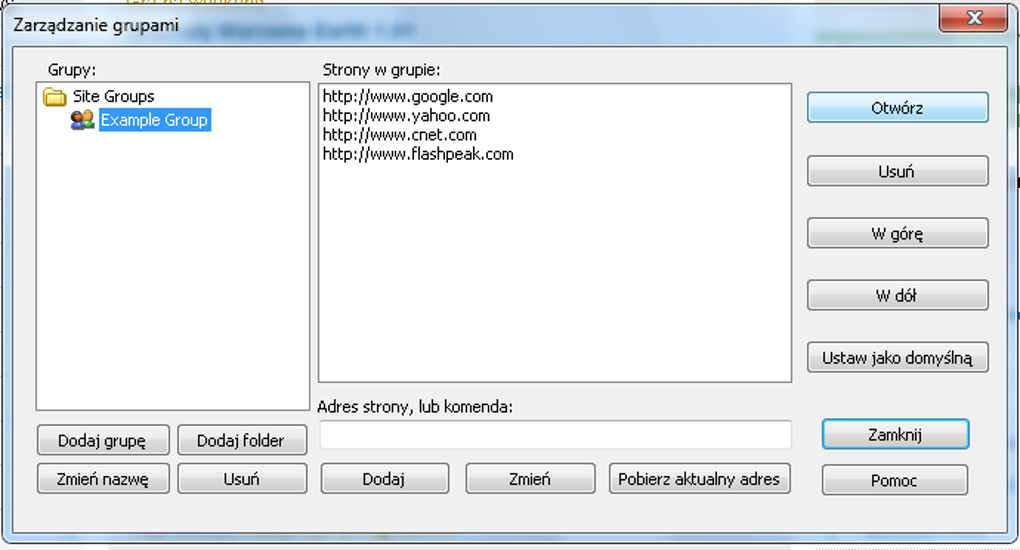The image size is (1020, 550).
Task: Open help with the Pomoc button
Action: pos(894,480)
